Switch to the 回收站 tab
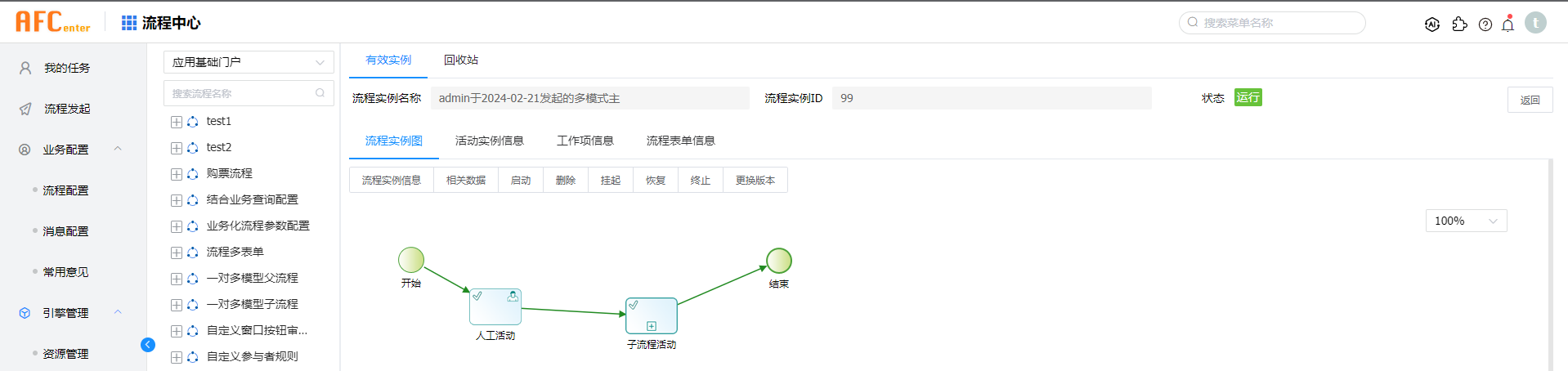Viewport: 1568px width, 371px height. point(461,60)
